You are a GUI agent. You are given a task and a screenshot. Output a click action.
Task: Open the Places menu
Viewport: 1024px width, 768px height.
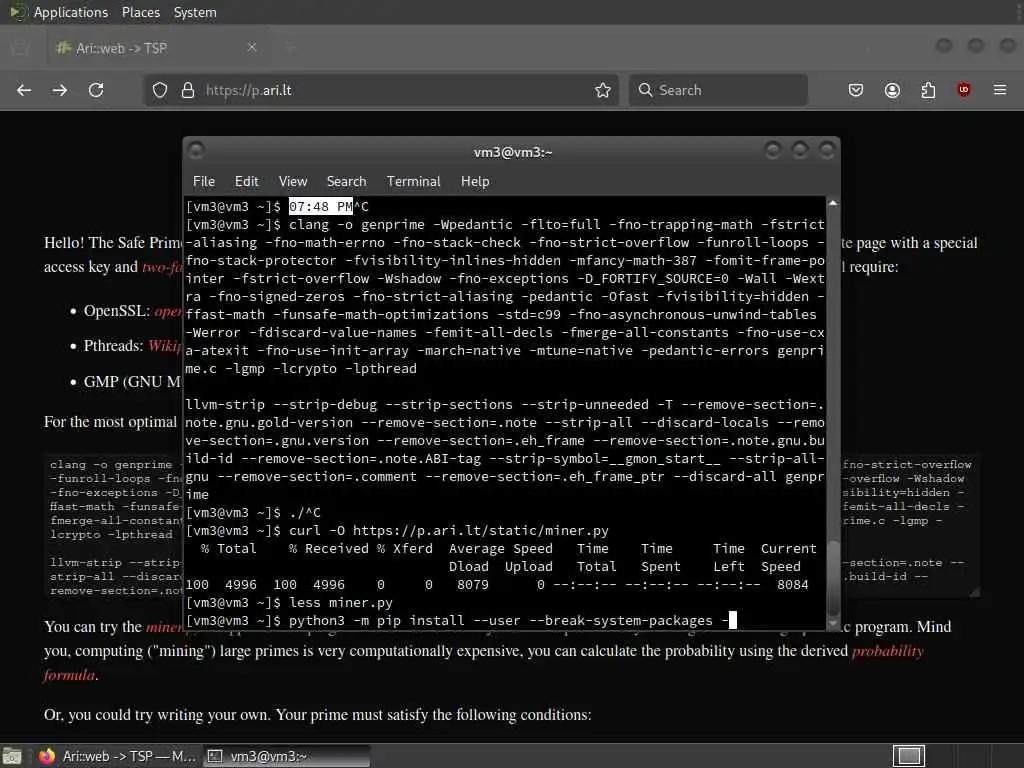point(140,12)
